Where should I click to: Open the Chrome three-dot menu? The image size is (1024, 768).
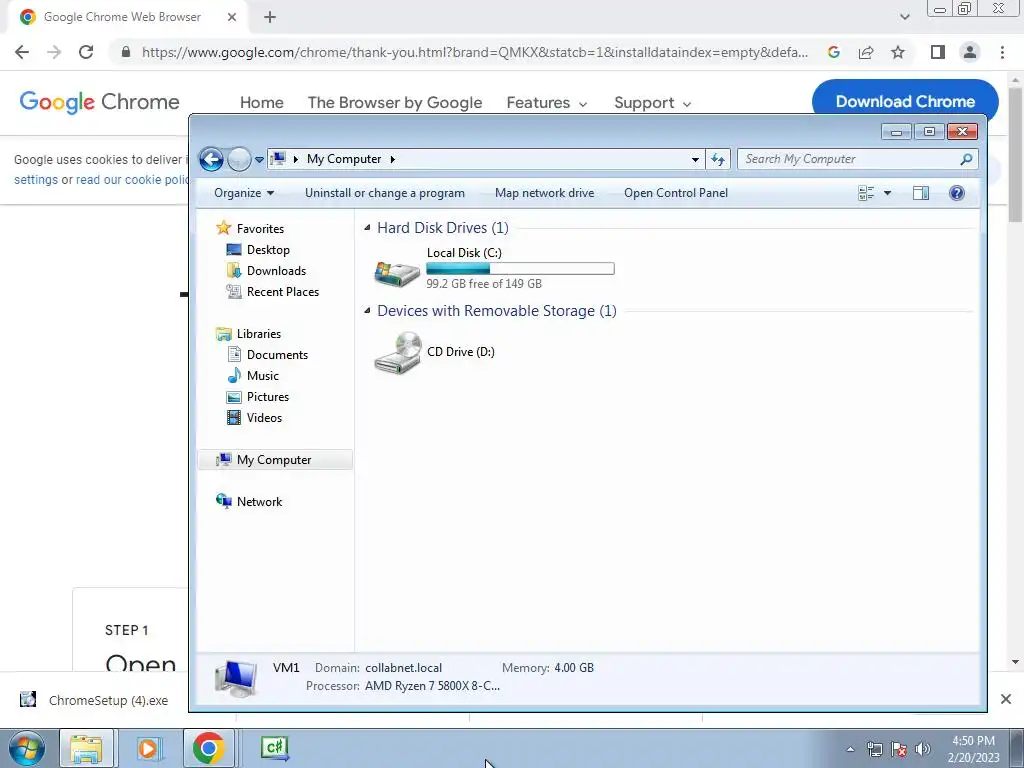(x=1002, y=52)
